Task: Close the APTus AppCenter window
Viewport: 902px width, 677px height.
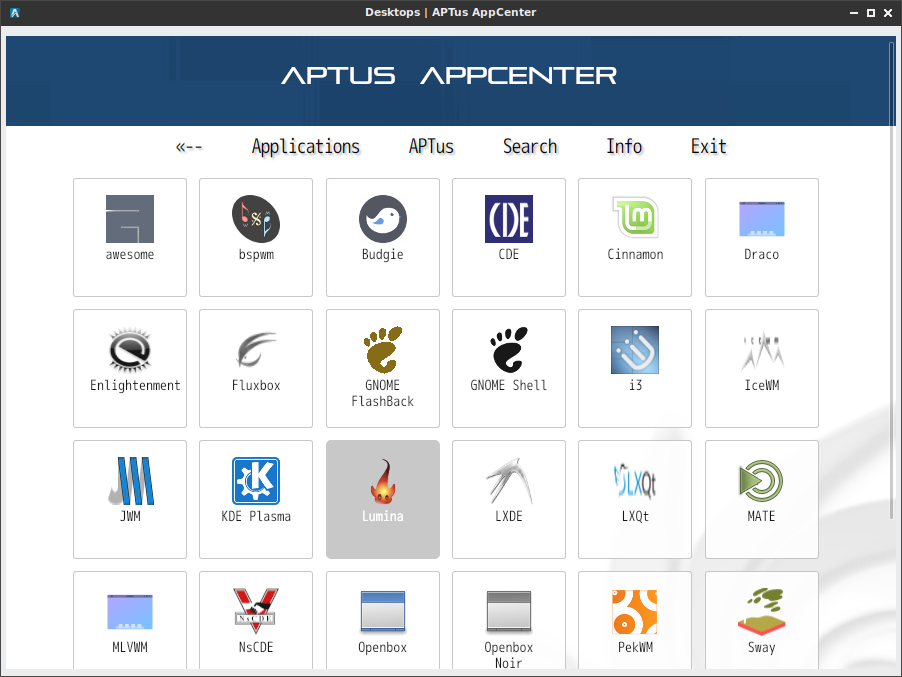Action: [x=888, y=13]
